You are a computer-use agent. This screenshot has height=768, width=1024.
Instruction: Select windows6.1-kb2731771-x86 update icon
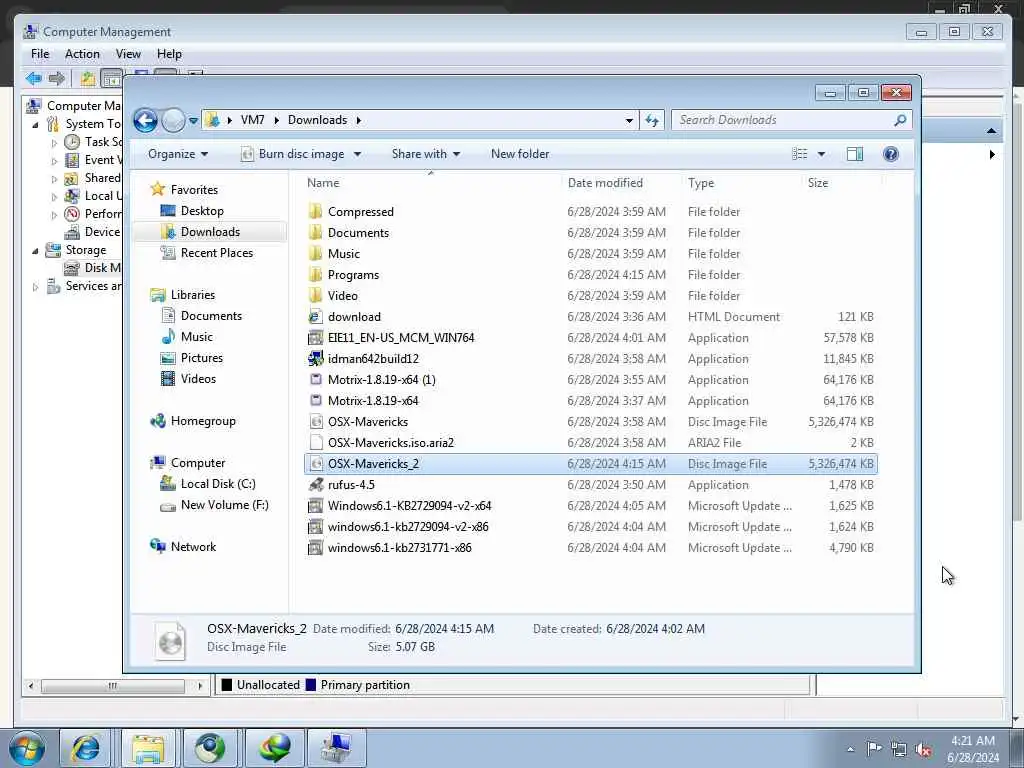coord(315,548)
